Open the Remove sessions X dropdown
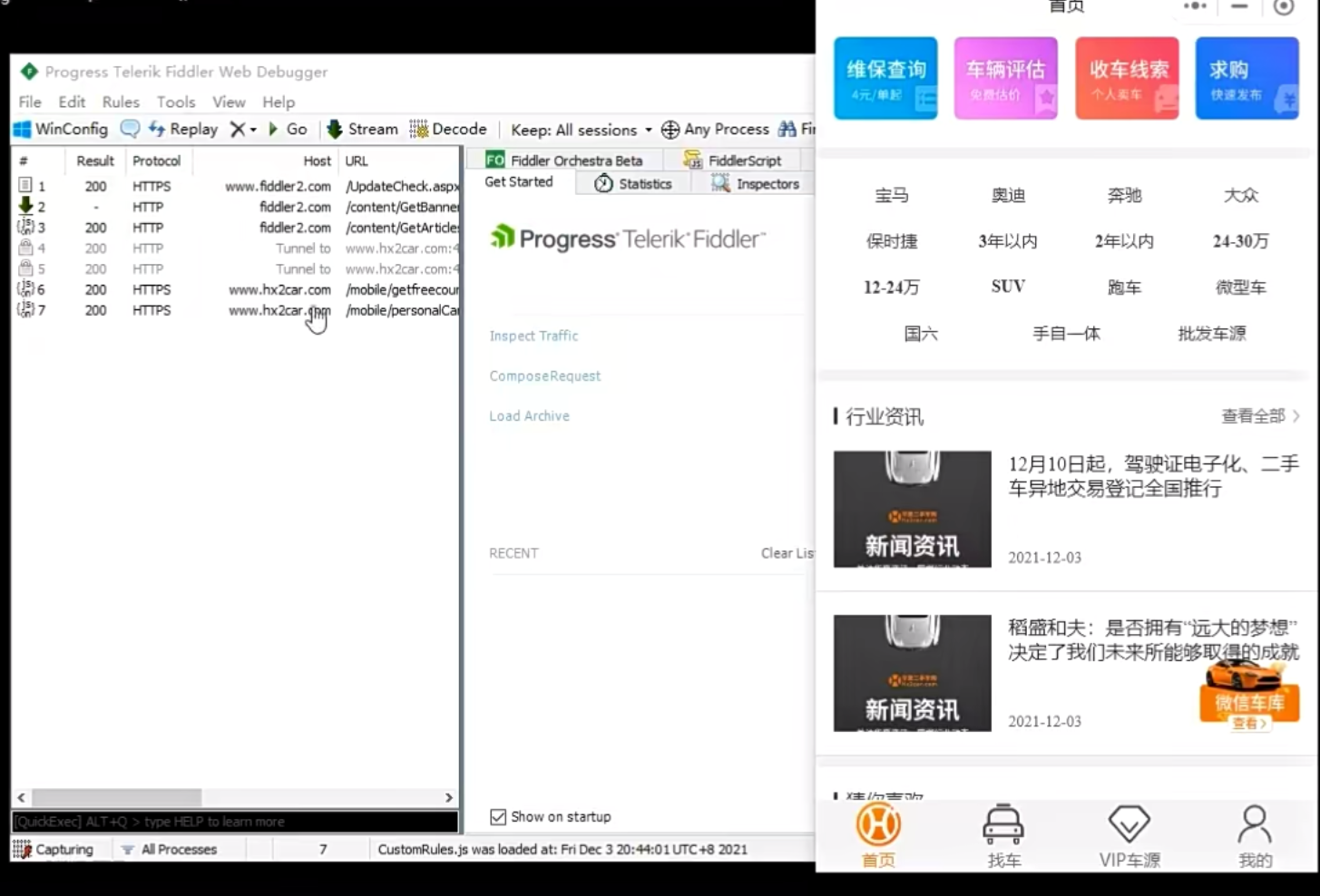The height and width of the screenshot is (896, 1320). coord(242,129)
